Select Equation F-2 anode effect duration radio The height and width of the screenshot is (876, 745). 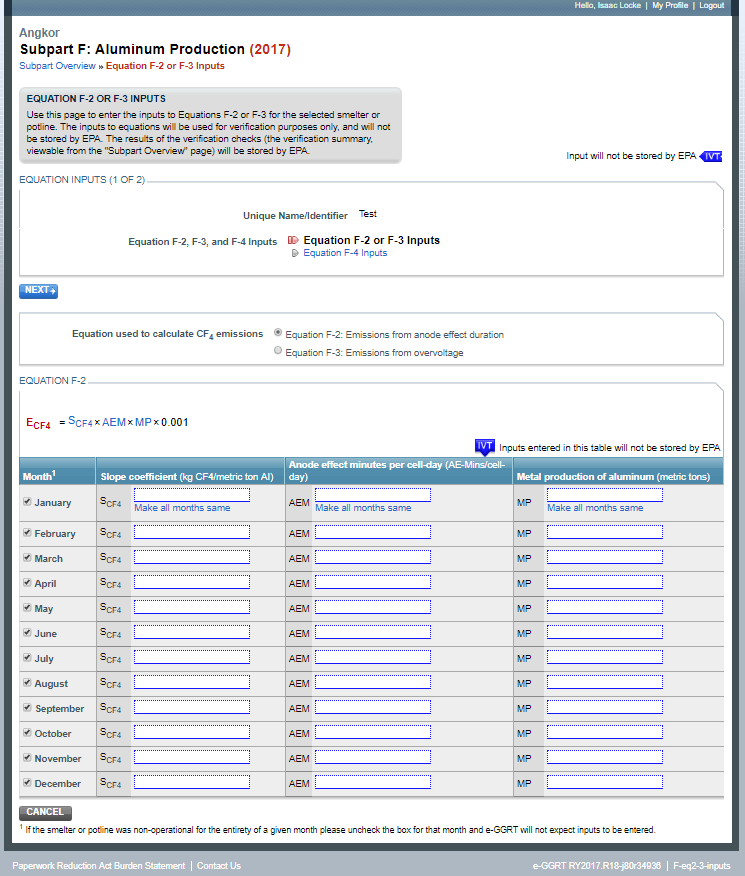coord(278,332)
